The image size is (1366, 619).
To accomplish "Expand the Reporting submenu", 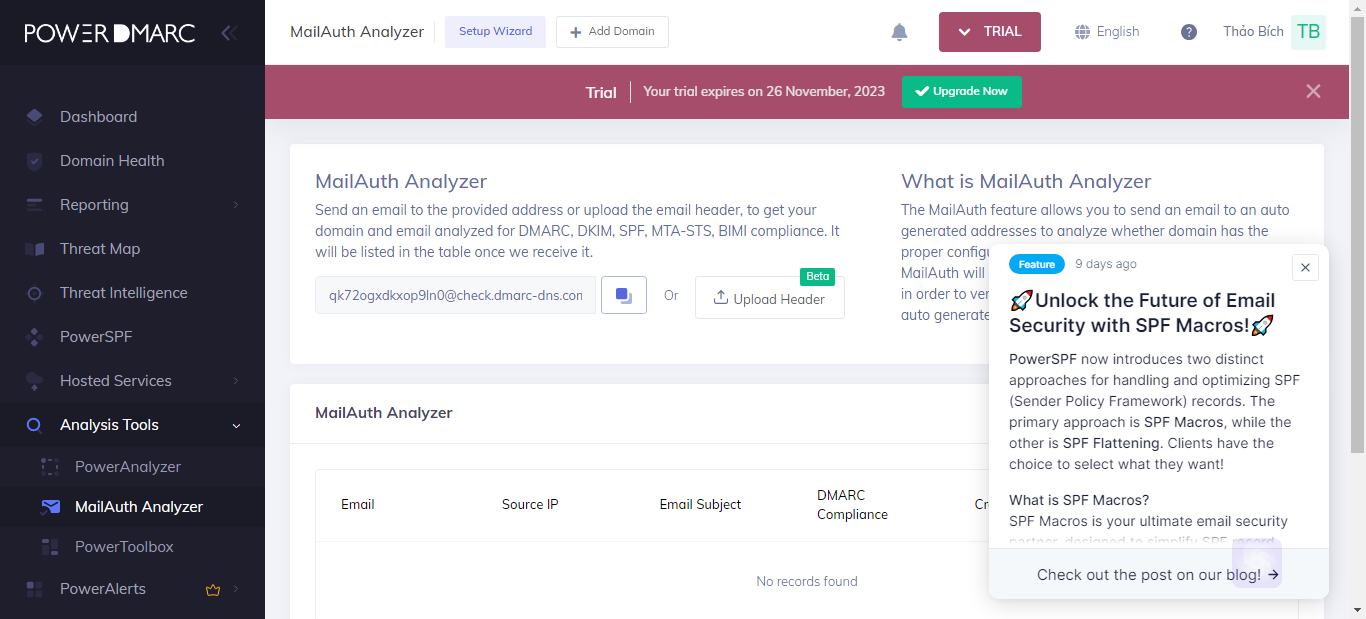I will click(x=236, y=205).
